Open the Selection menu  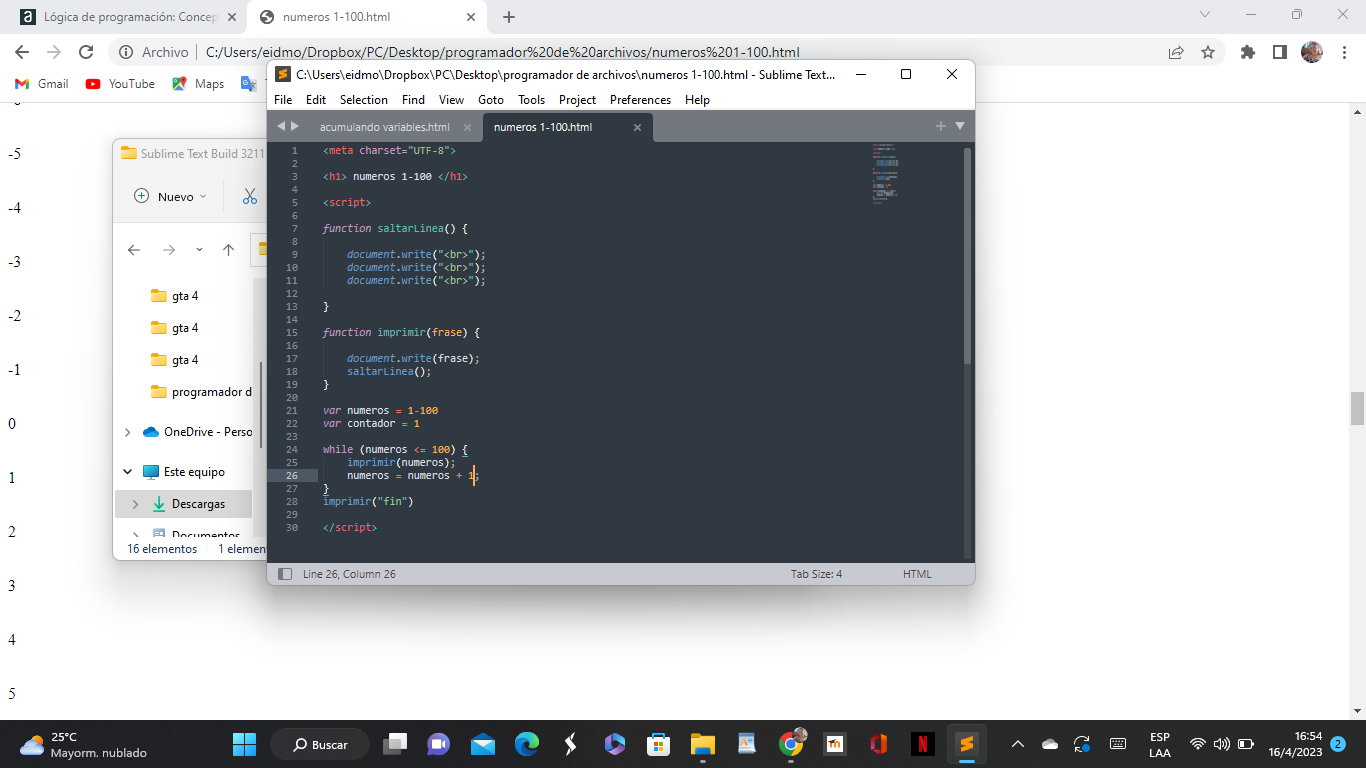pos(364,100)
